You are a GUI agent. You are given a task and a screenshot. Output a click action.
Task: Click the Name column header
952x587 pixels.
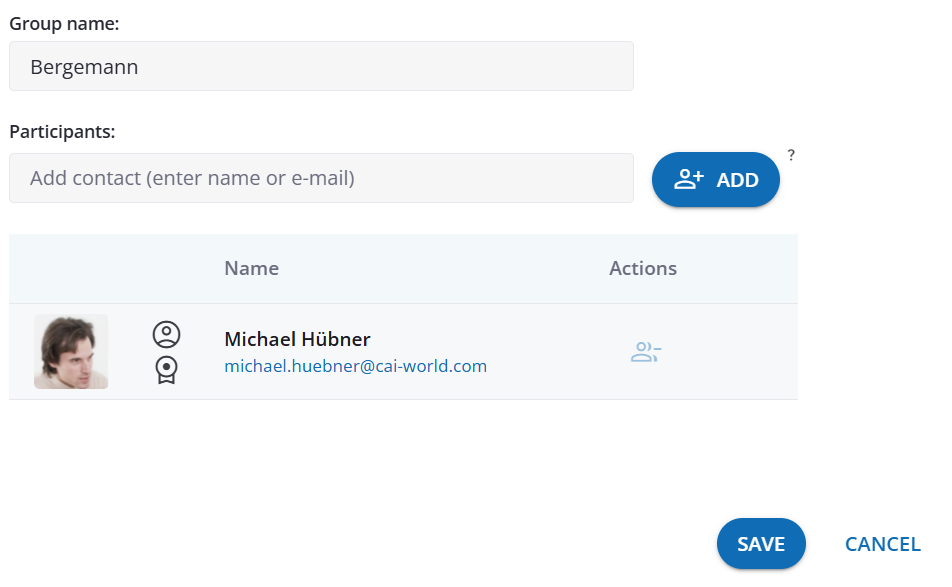point(251,268)
